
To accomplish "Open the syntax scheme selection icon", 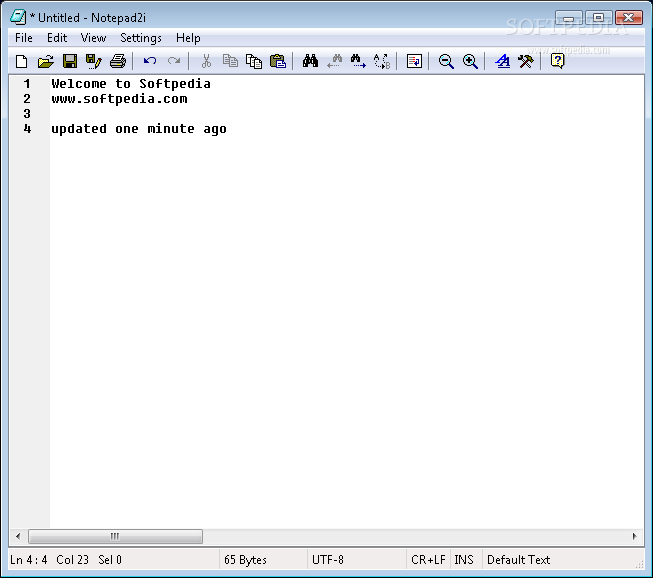I will [502, 62].
